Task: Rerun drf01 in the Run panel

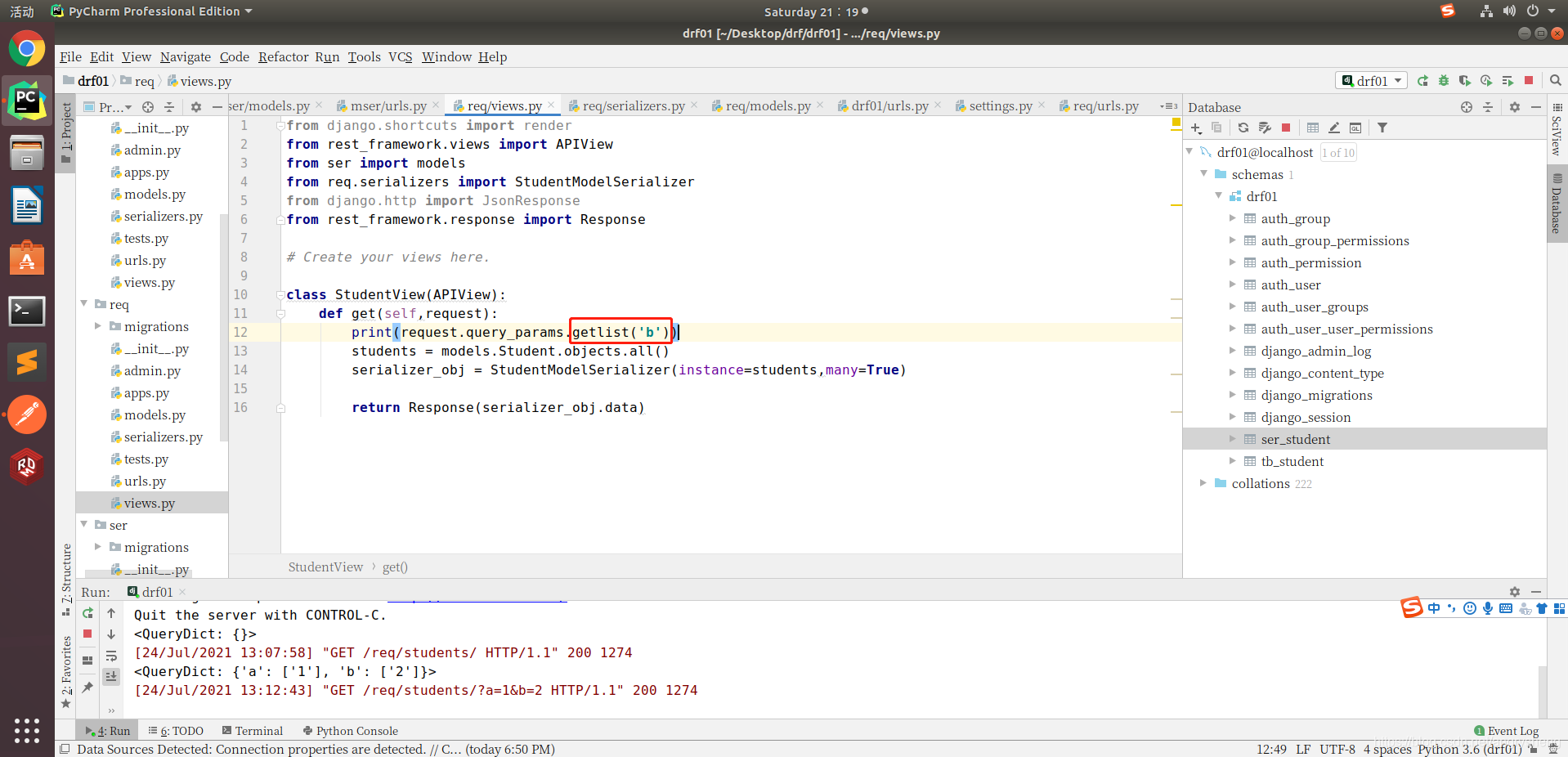Action: (87, 613)
